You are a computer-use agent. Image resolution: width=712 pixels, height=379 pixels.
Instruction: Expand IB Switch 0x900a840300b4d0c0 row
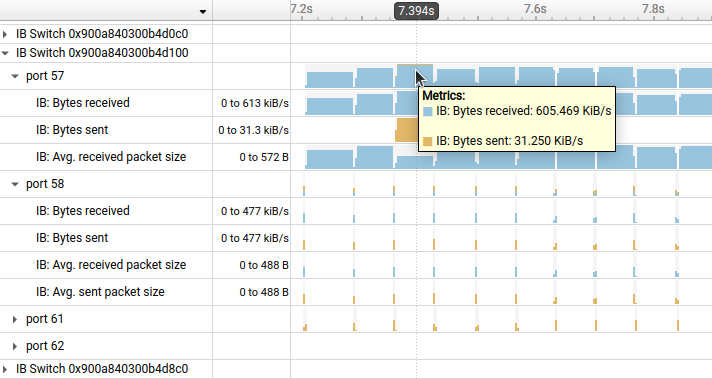[5, 34]
